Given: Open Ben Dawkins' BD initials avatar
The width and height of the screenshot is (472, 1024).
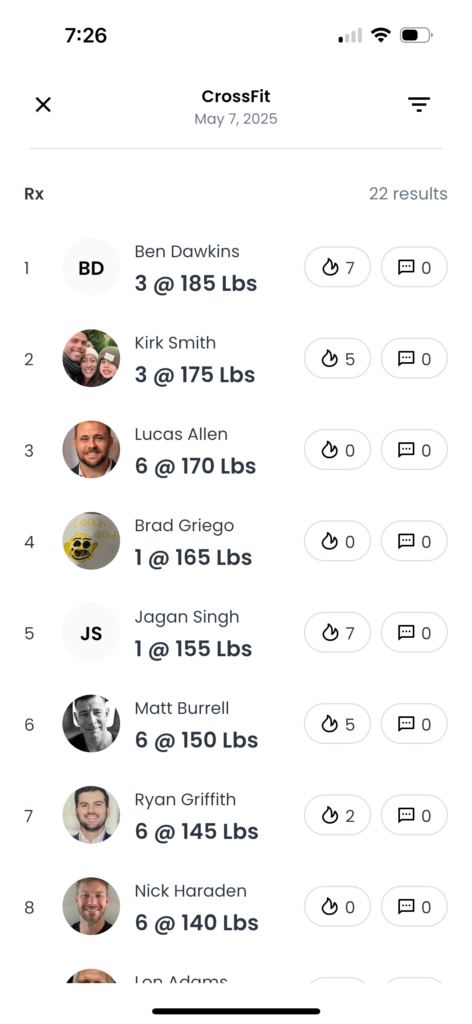Looking at the screenshot, I should point(91,267).
